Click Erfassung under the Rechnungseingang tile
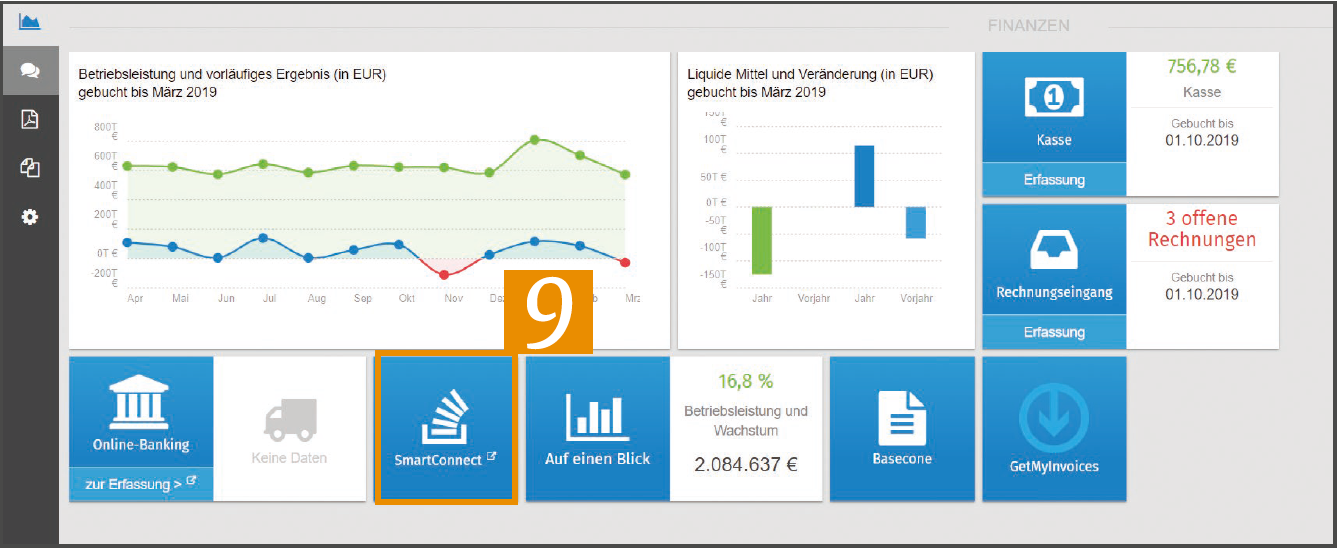Screen dimensions: 1338x549 (x=1054, y=332)
